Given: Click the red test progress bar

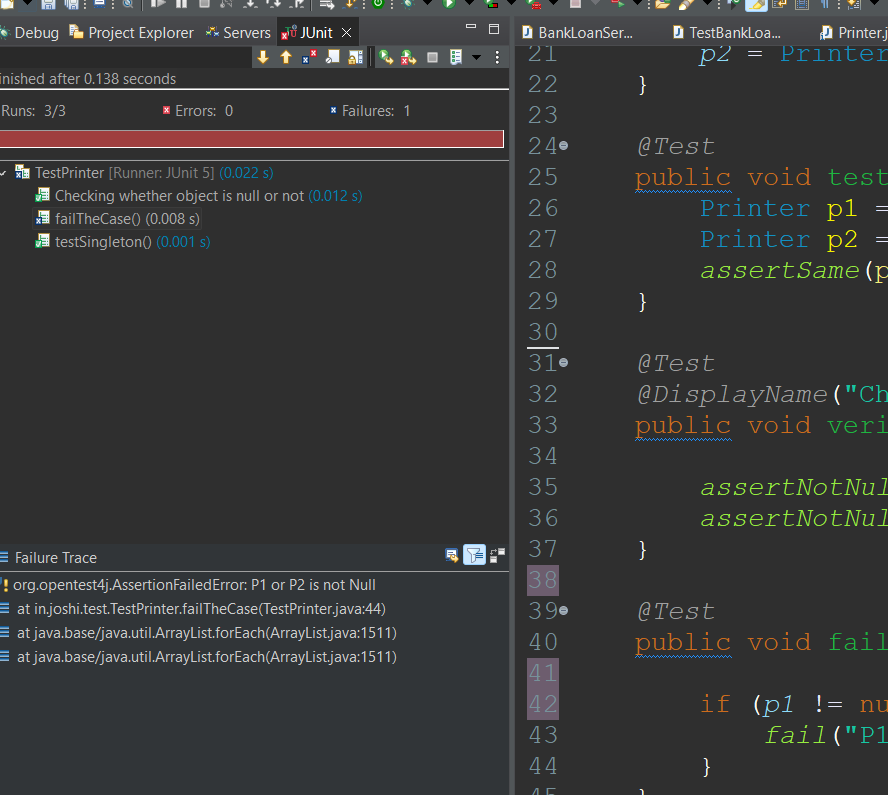Looking at the screenshot, I should (x=251, y=139).
